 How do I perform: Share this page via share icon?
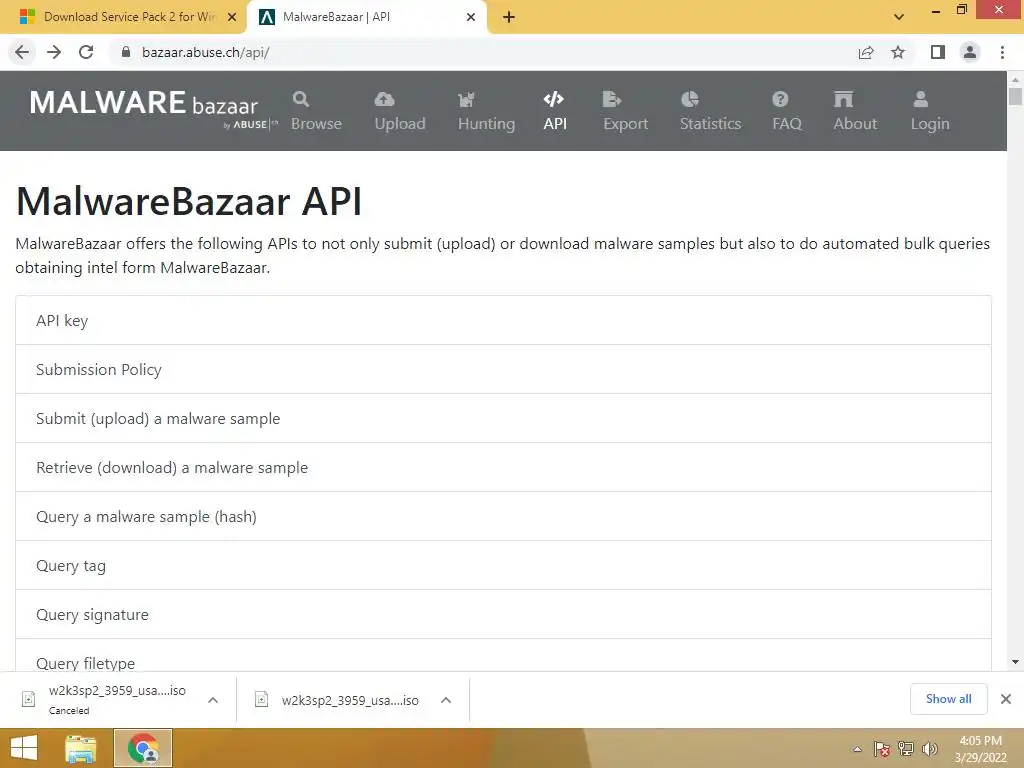coord(866,52)
